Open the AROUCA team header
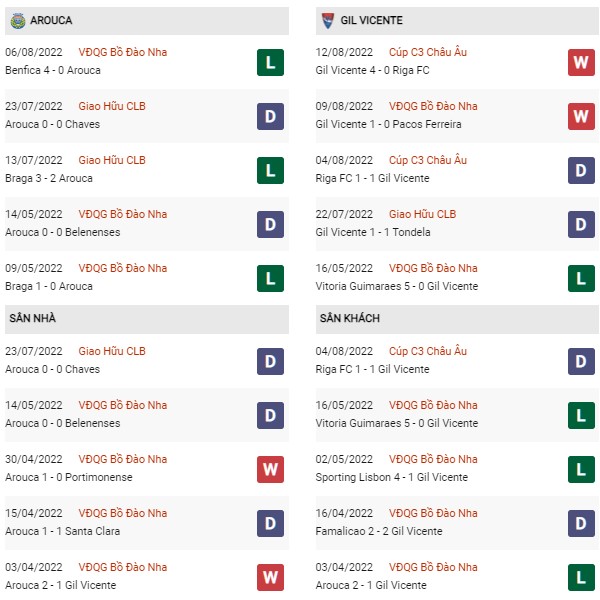The image size is (600, 600). (147, 21)
